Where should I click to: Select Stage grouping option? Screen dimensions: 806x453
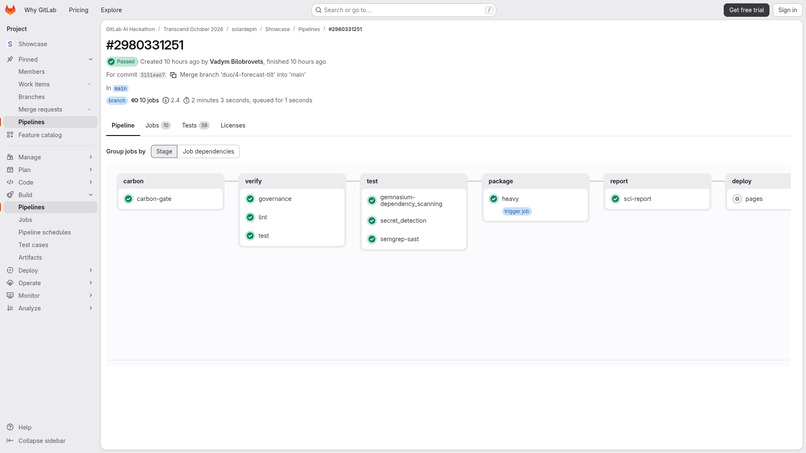point(164,152)
